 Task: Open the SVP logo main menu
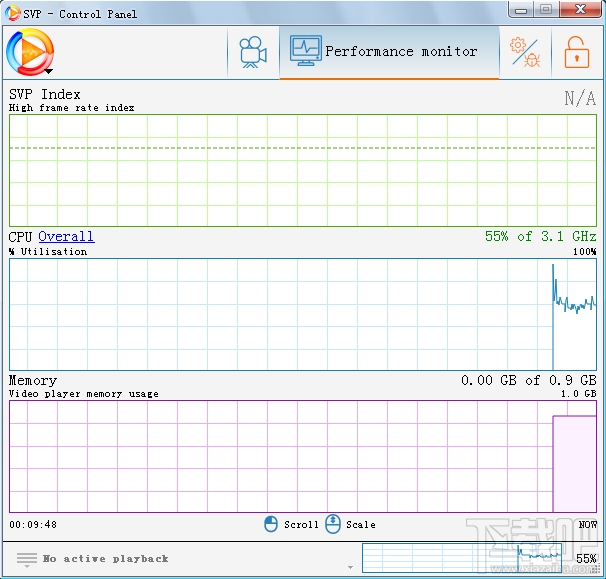tap(30, 52)
